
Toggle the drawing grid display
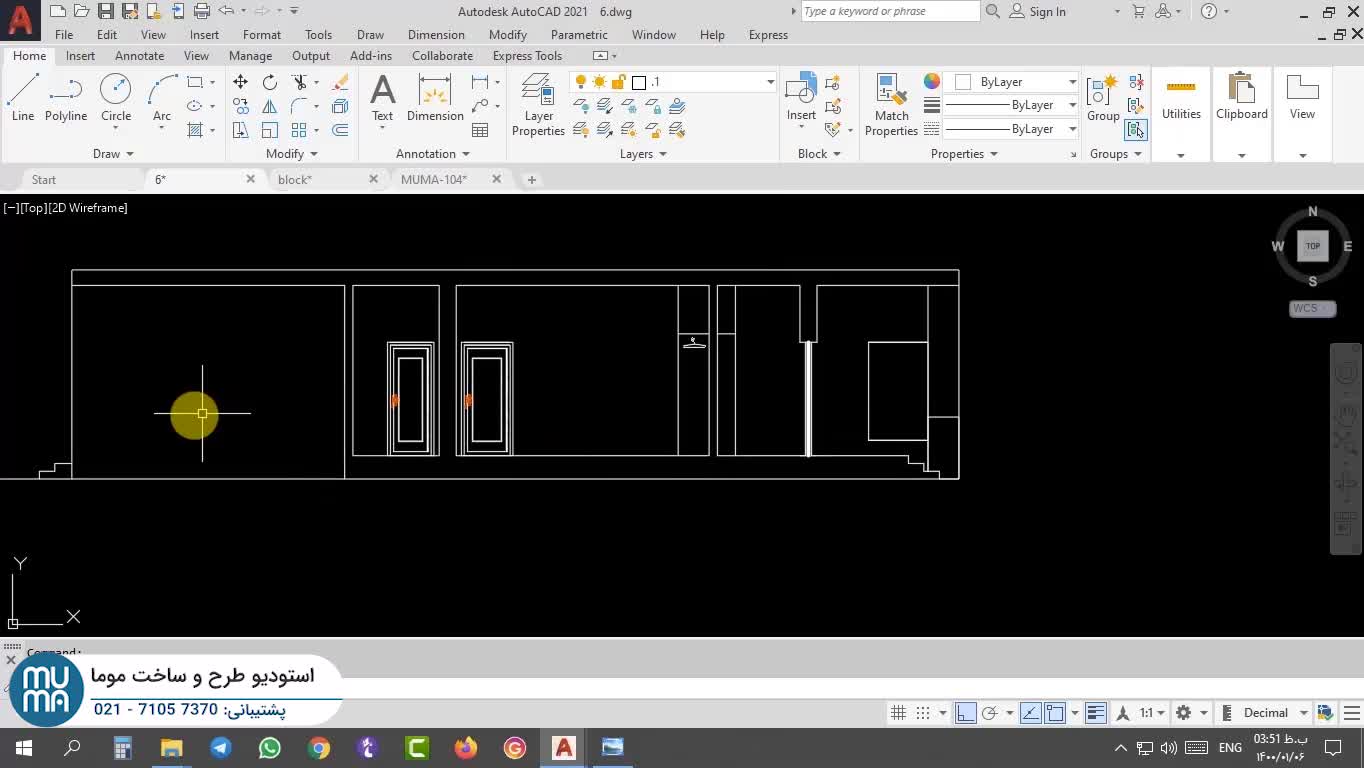coord(898,713)
